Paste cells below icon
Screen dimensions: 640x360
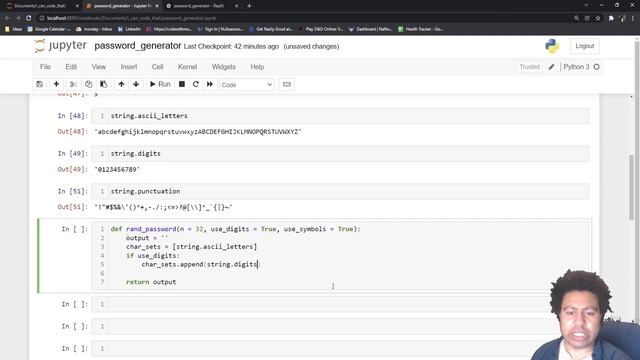tap(104, 84)
